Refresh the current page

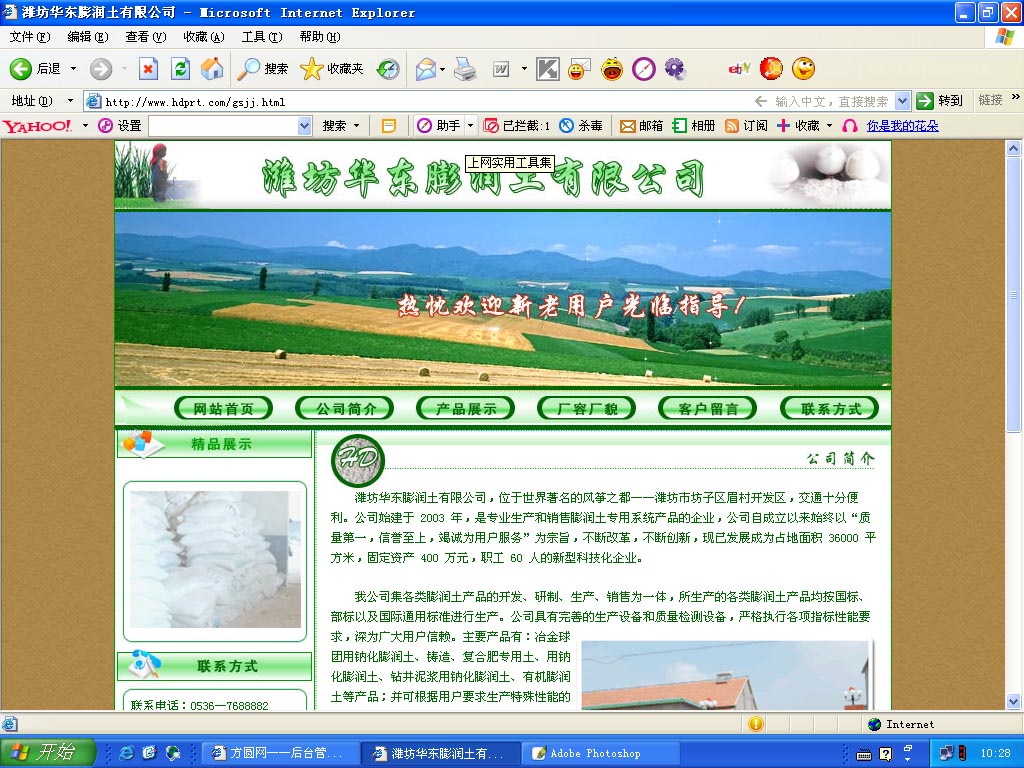[180, 69]
